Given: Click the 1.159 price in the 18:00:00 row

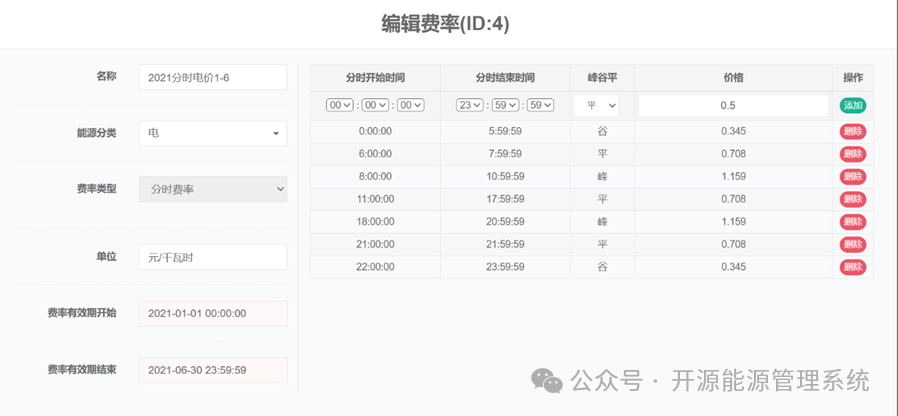Looking at the screenshot, I should click(734, 222).
